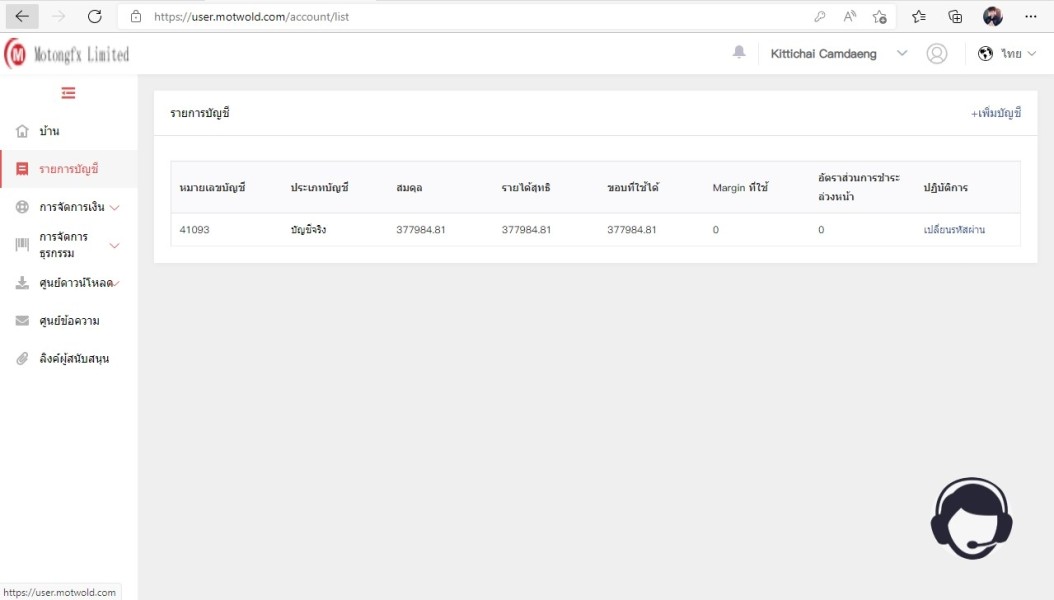
Task: Select รายการบัญชี in the sidebar
Action: click(69, 169)
